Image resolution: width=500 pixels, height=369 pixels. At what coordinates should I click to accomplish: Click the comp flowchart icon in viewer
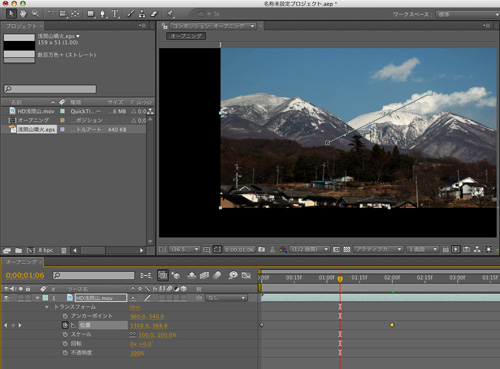[477, 249]
